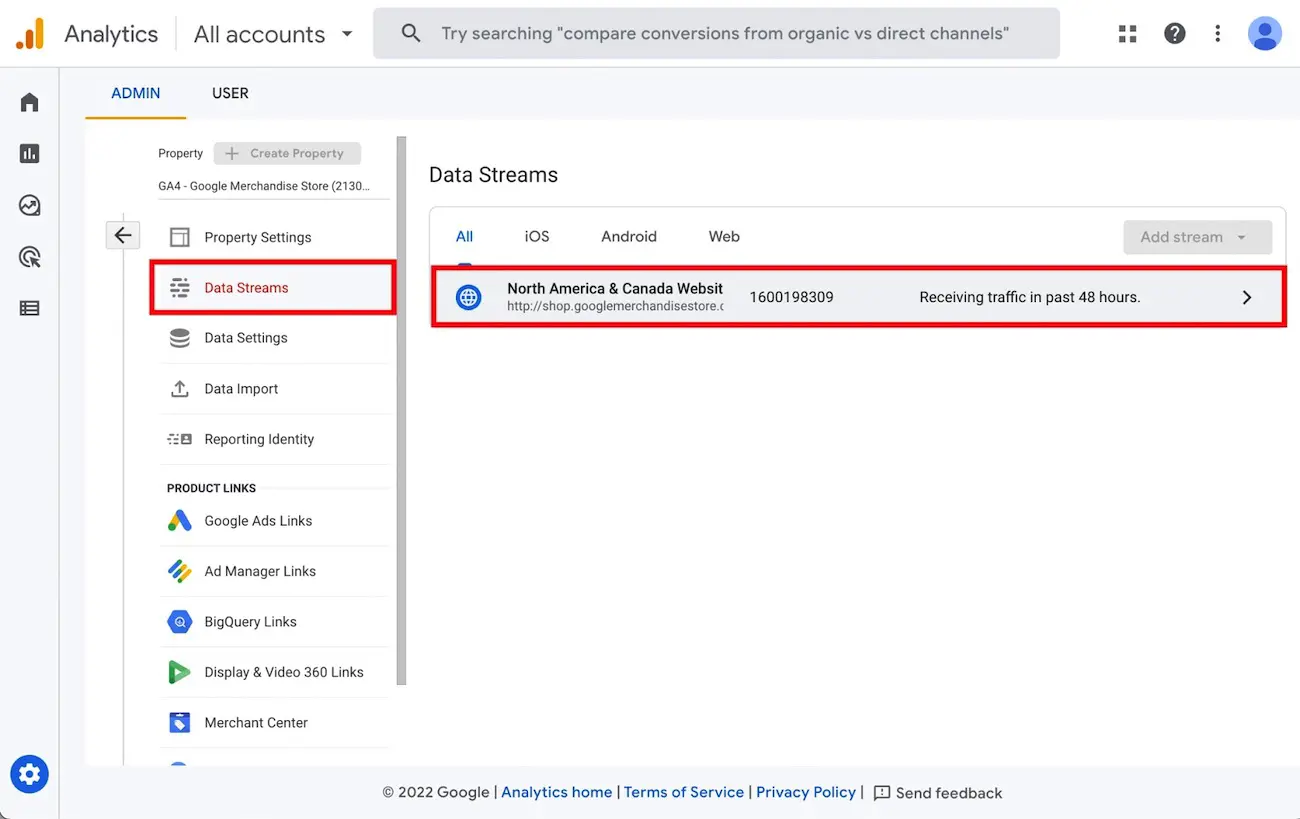Screen dimensions: 1300x819
Task: Click the Send feedback icon
Action: click(882, 793)
